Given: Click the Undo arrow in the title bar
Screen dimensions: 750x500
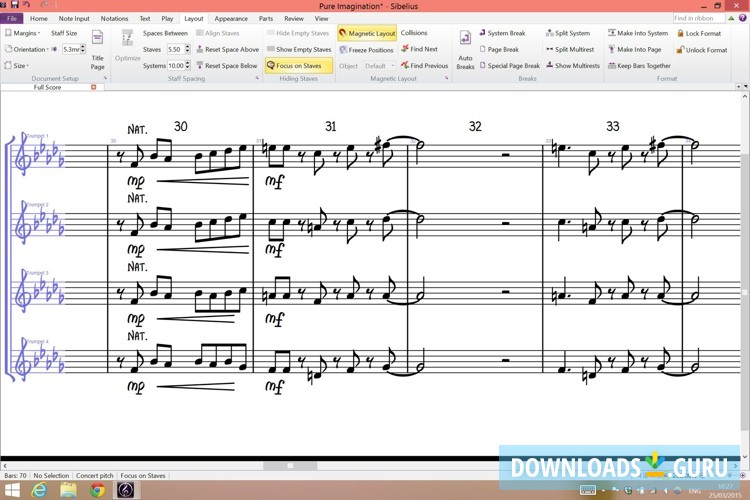Looking at the screenshot, I should coord(27,4).
